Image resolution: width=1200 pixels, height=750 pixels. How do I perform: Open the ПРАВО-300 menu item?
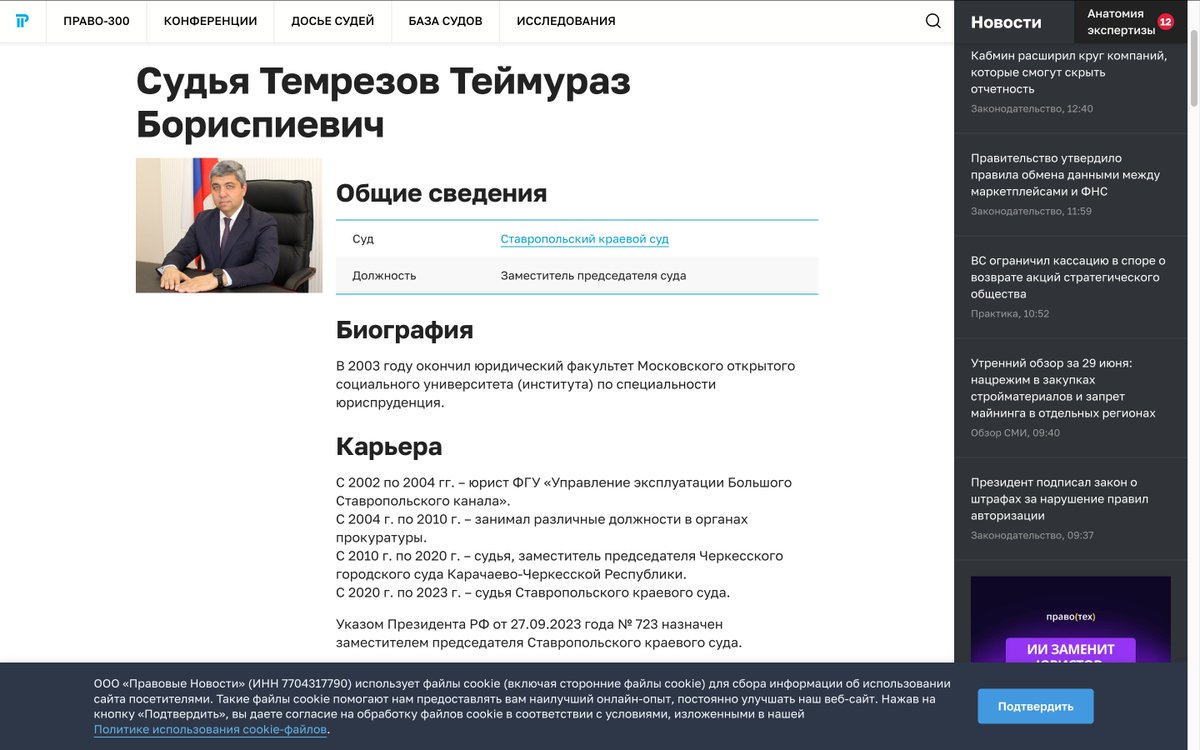(x=96, y=21)
